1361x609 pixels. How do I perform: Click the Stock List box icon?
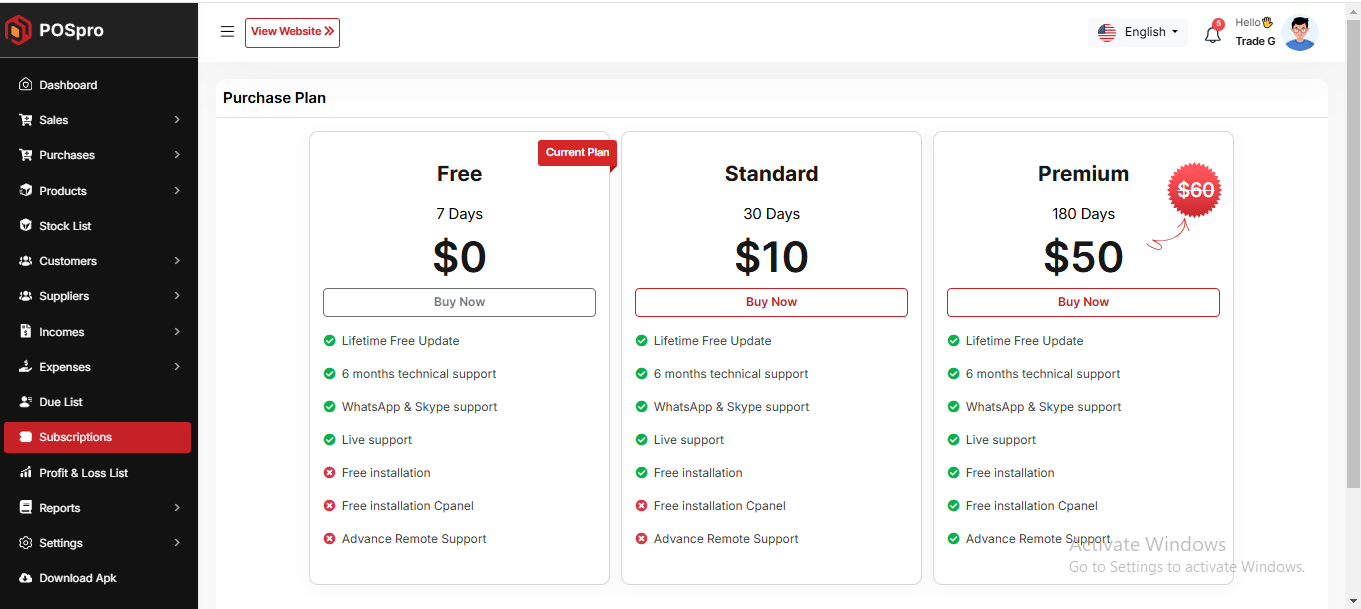(x=26, y=226)
